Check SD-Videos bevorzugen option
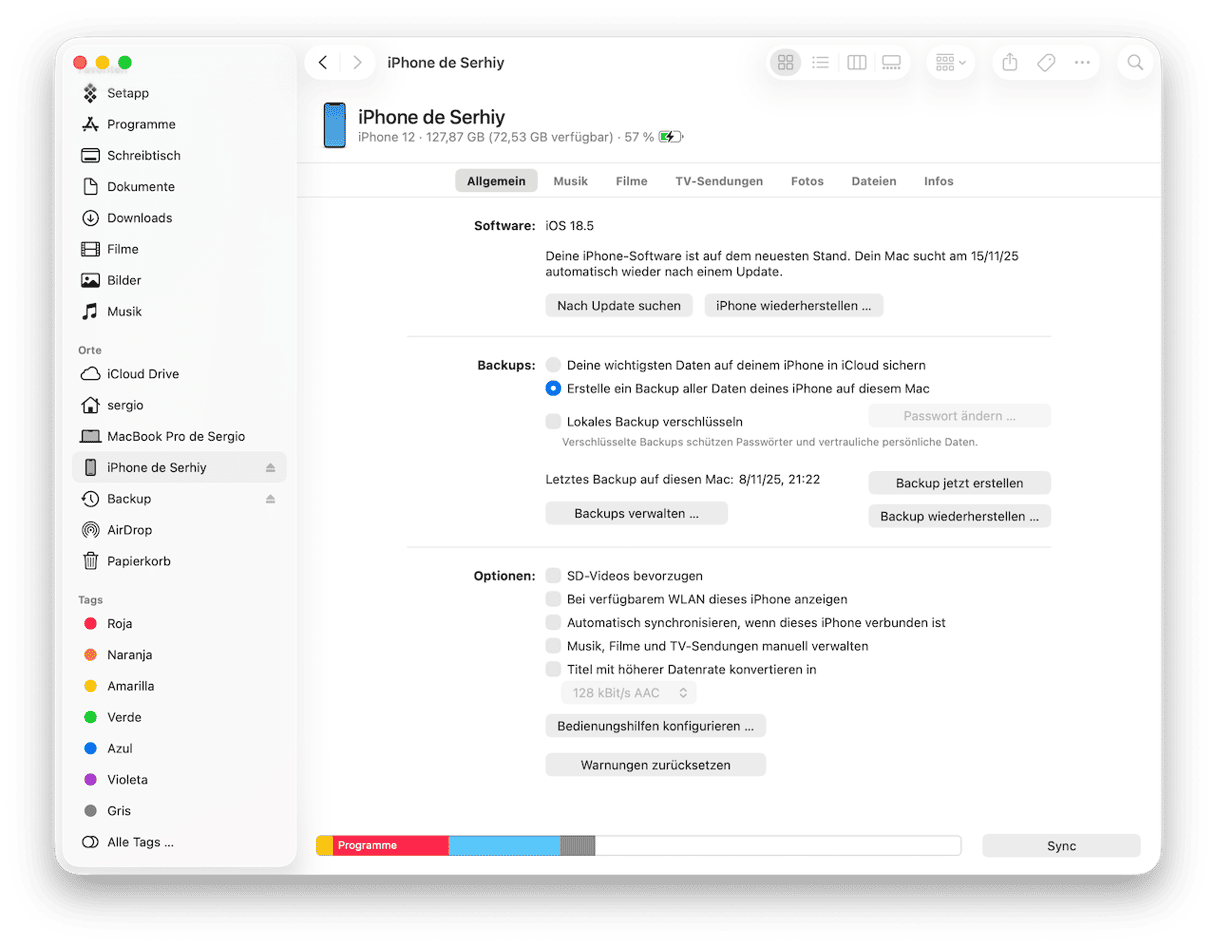The height and width of the screenshot is (947, 1216). [x=553, y=576]
